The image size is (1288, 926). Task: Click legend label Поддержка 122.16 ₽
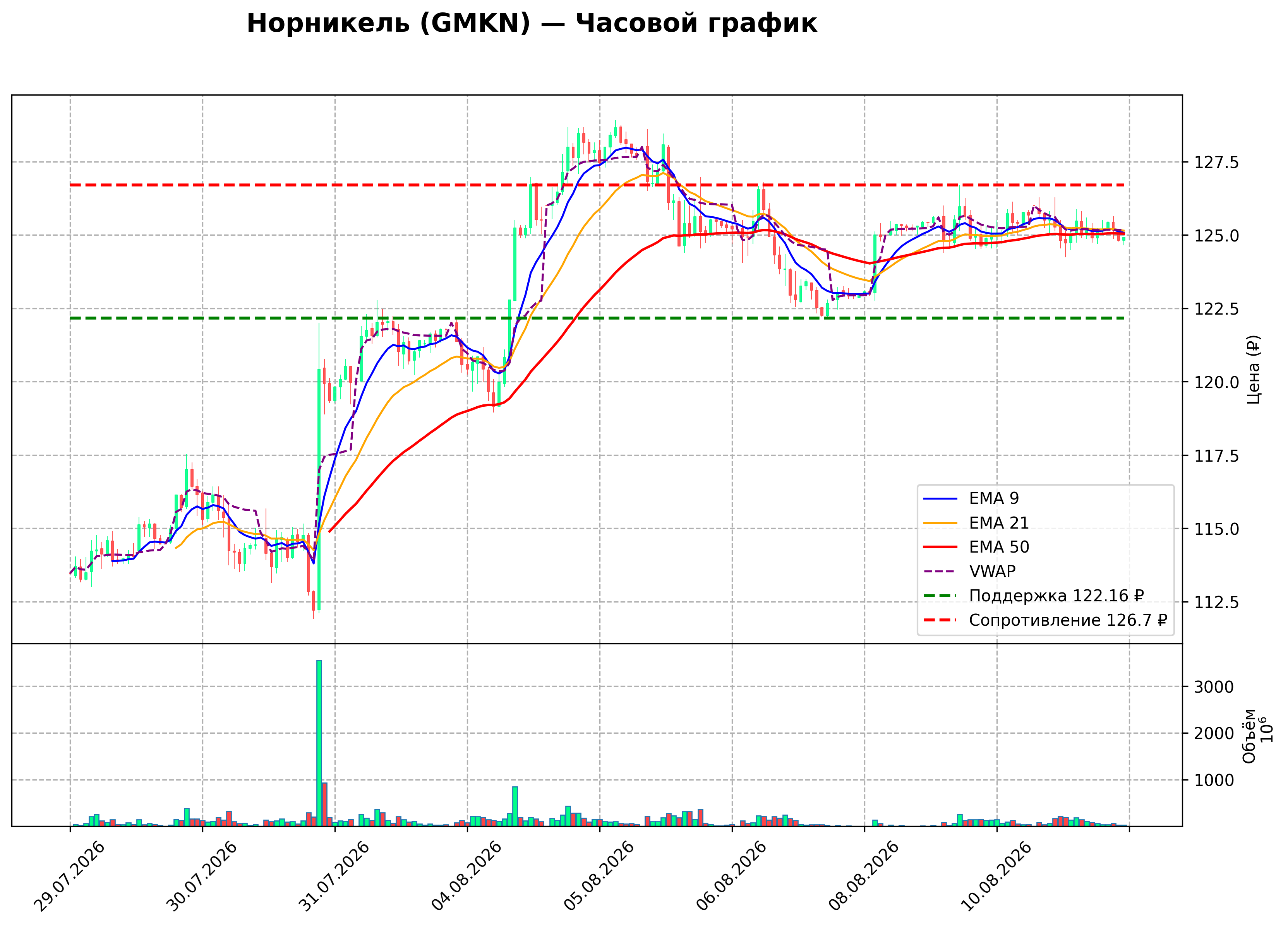[x=1056, y=596]
